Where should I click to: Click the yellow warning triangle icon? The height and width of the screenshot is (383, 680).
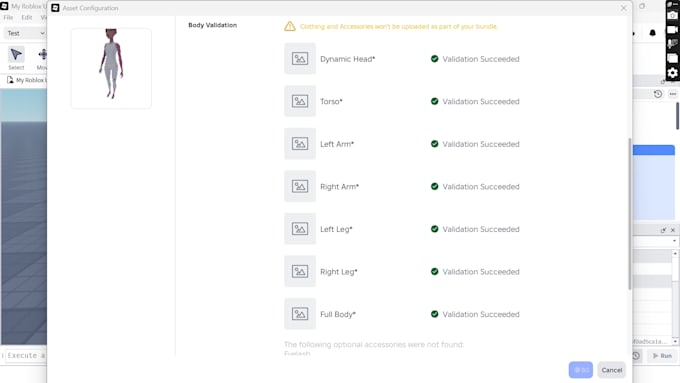tap(290, 26)
